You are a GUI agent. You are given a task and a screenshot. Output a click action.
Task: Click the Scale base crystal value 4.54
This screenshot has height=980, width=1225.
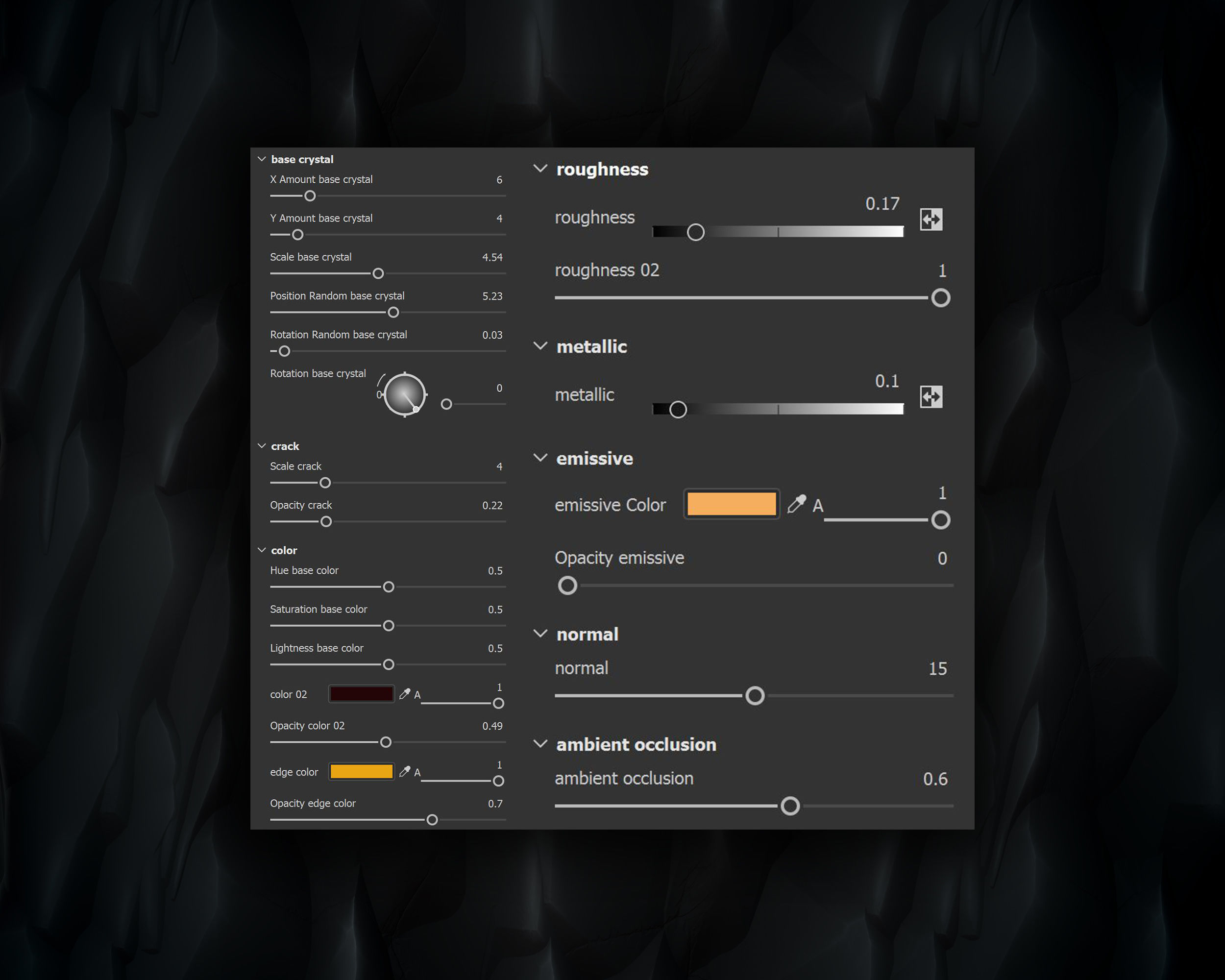pyautogui.click(x=492, y=257)
